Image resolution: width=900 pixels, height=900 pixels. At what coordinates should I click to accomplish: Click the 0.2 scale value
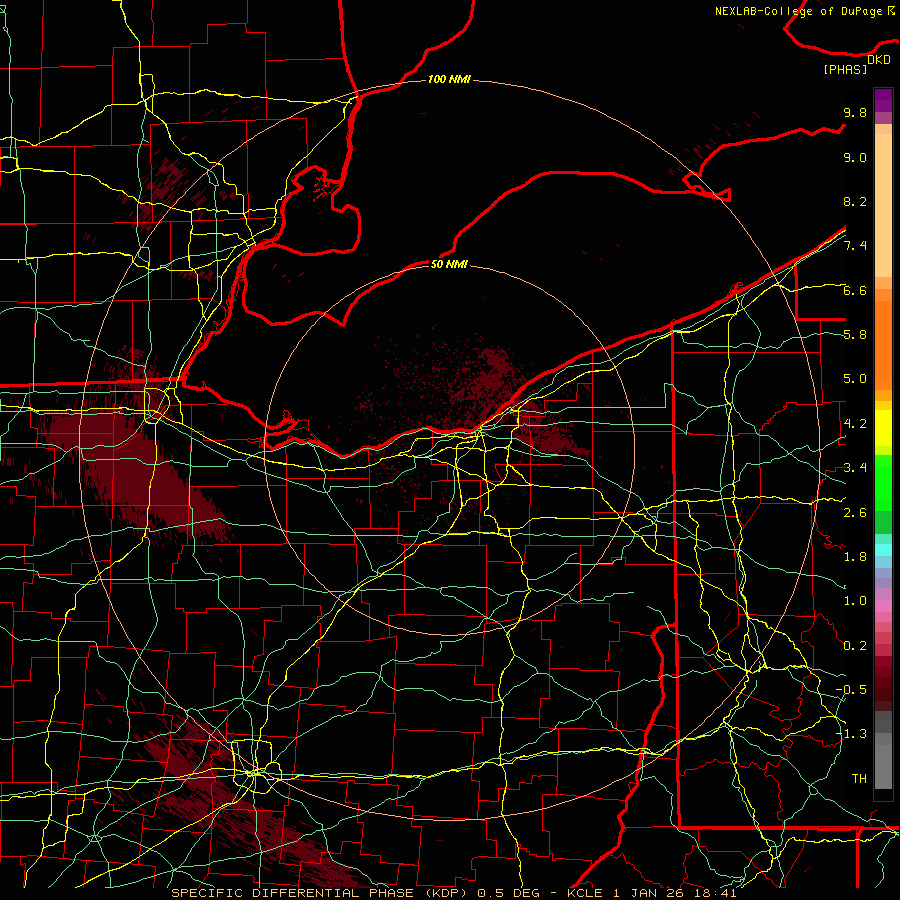[x=855, y=646]
